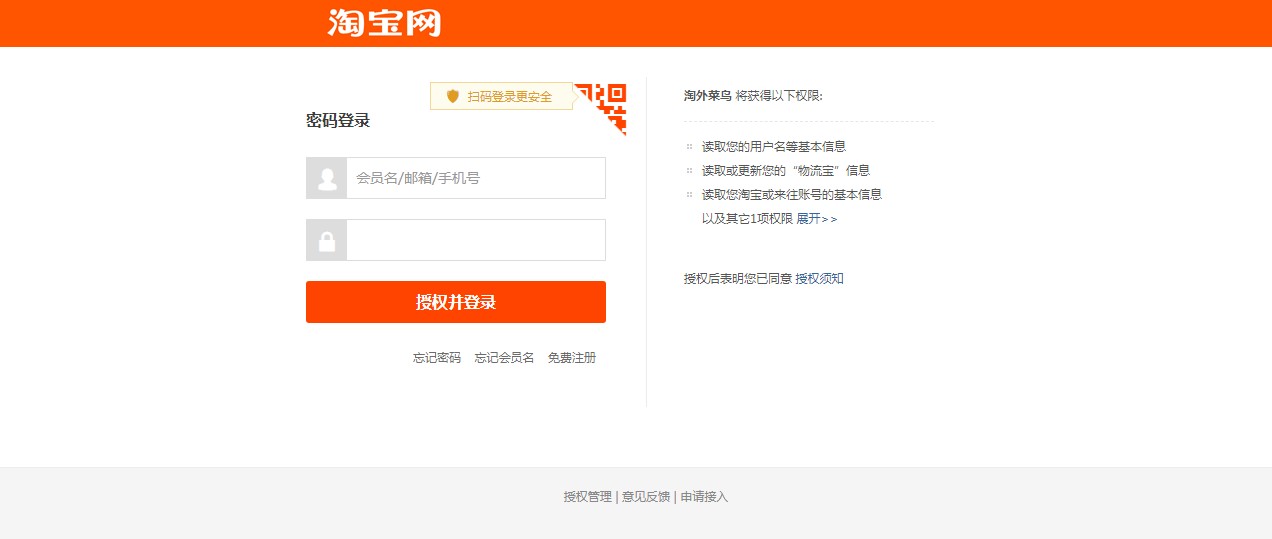The height and width of the screenshot is (539, 1272).
Task: Click permission text 读取或更新您的"物流宝"信息
Action: [786, 171]
